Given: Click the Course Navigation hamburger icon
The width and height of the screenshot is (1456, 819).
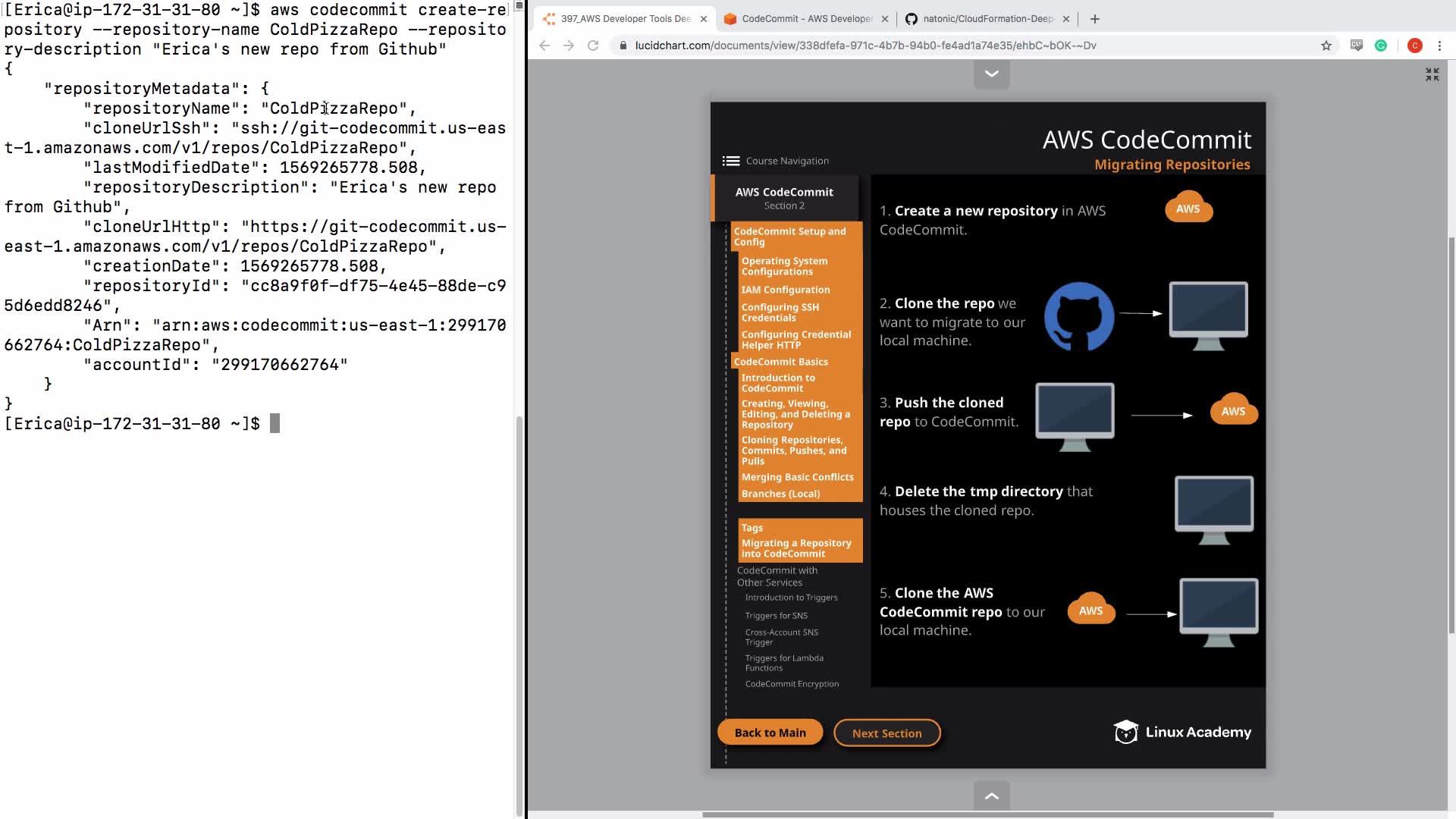Looking at the screenshot, I should pyautogui.click(x=730, y=161).
